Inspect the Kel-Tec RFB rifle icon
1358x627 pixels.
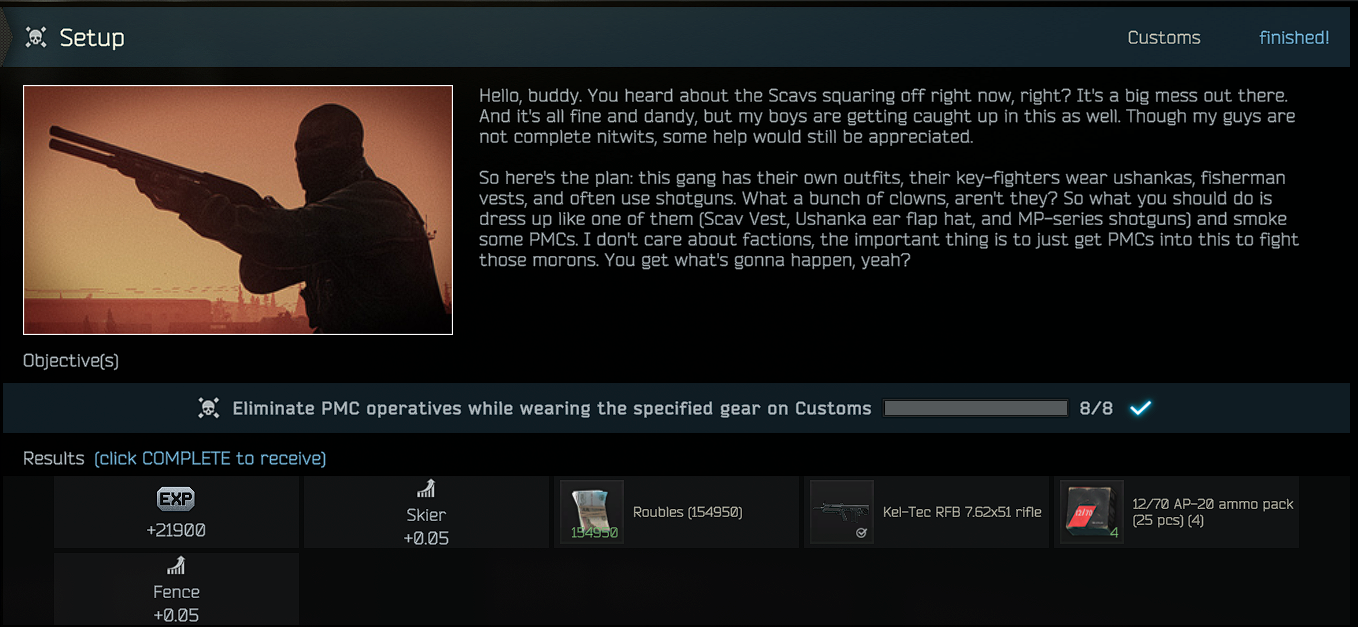coord(841,512)
